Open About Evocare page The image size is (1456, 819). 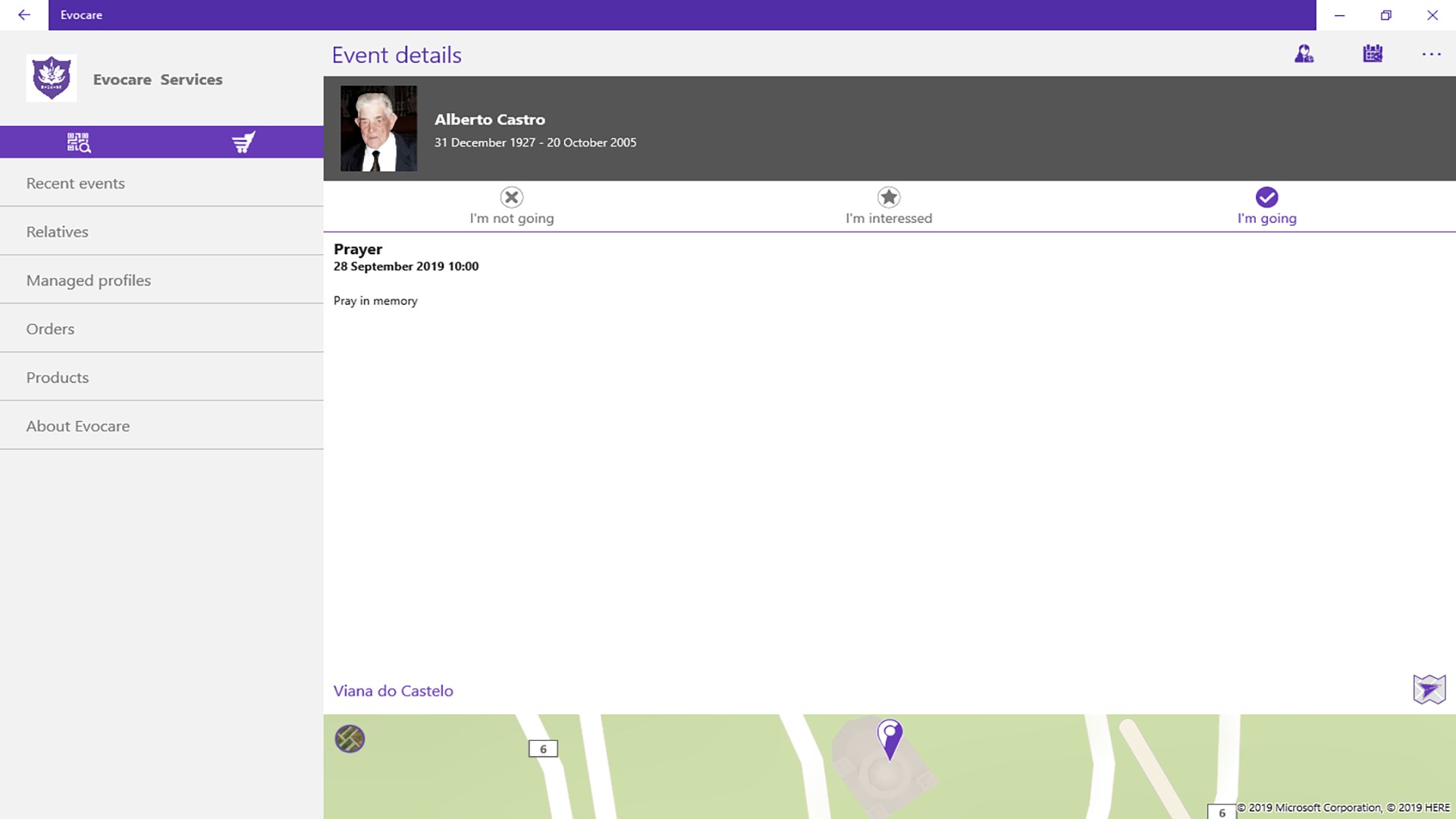[x=78, y=426]
